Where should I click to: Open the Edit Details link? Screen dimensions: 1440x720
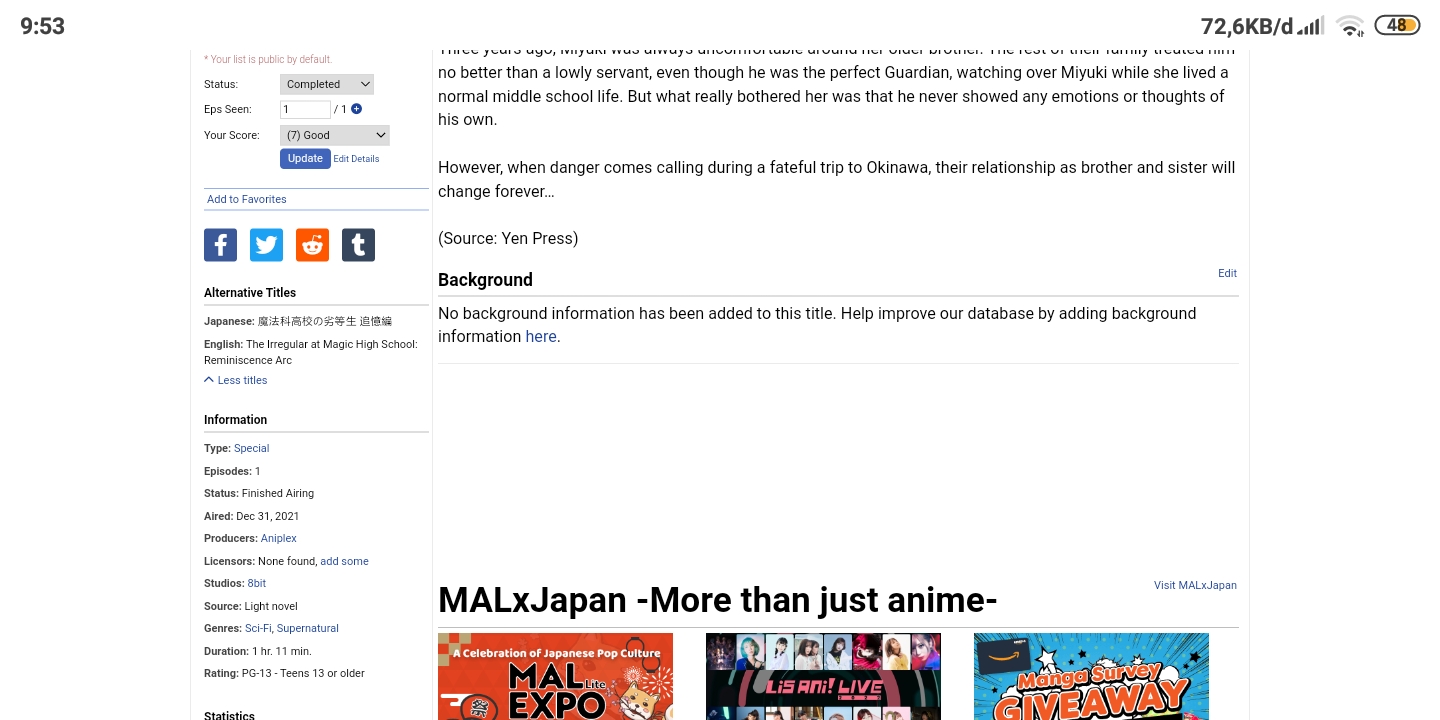(x=356, y=159)
